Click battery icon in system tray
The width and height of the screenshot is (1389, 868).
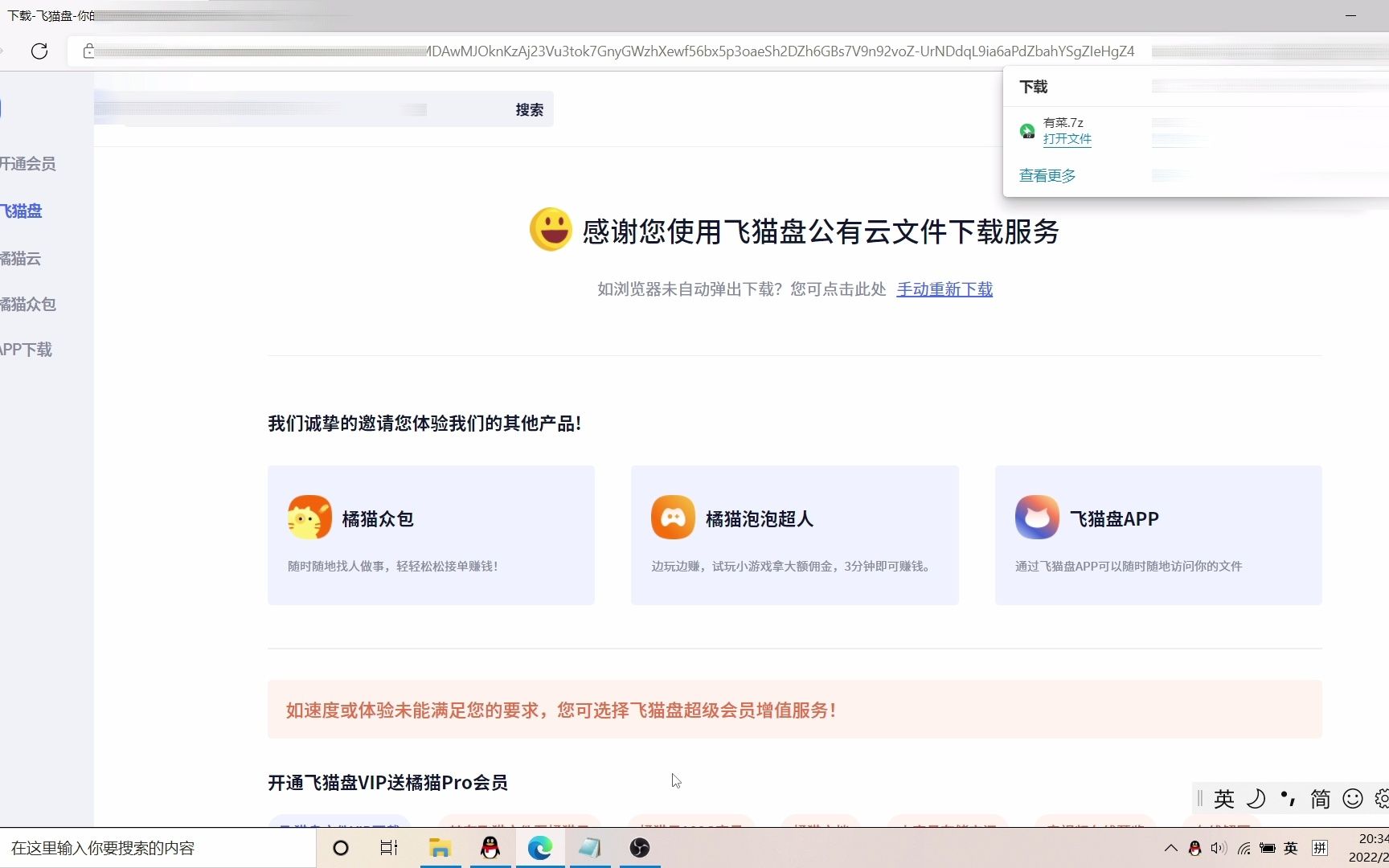tap(1268, 848)
